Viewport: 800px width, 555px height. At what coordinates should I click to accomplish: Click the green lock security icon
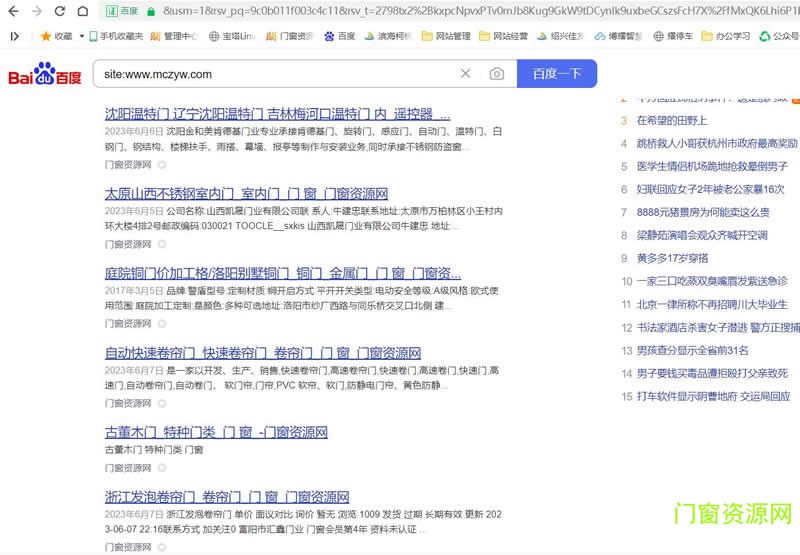(x=151, y=11)
